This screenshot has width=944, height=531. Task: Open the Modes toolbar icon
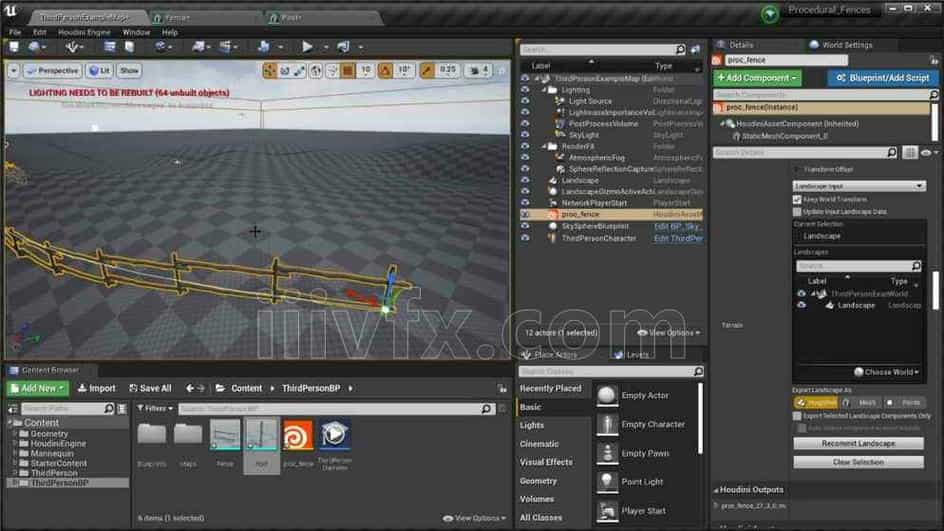72,46
